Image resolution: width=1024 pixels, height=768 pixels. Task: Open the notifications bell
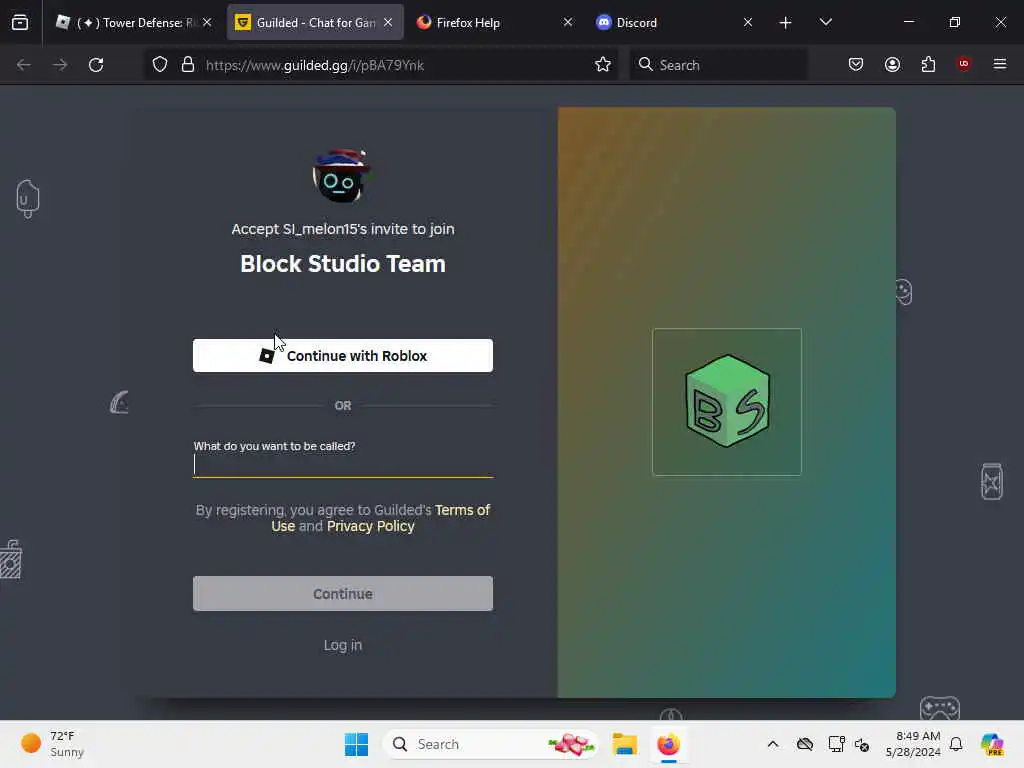[956, 744]
